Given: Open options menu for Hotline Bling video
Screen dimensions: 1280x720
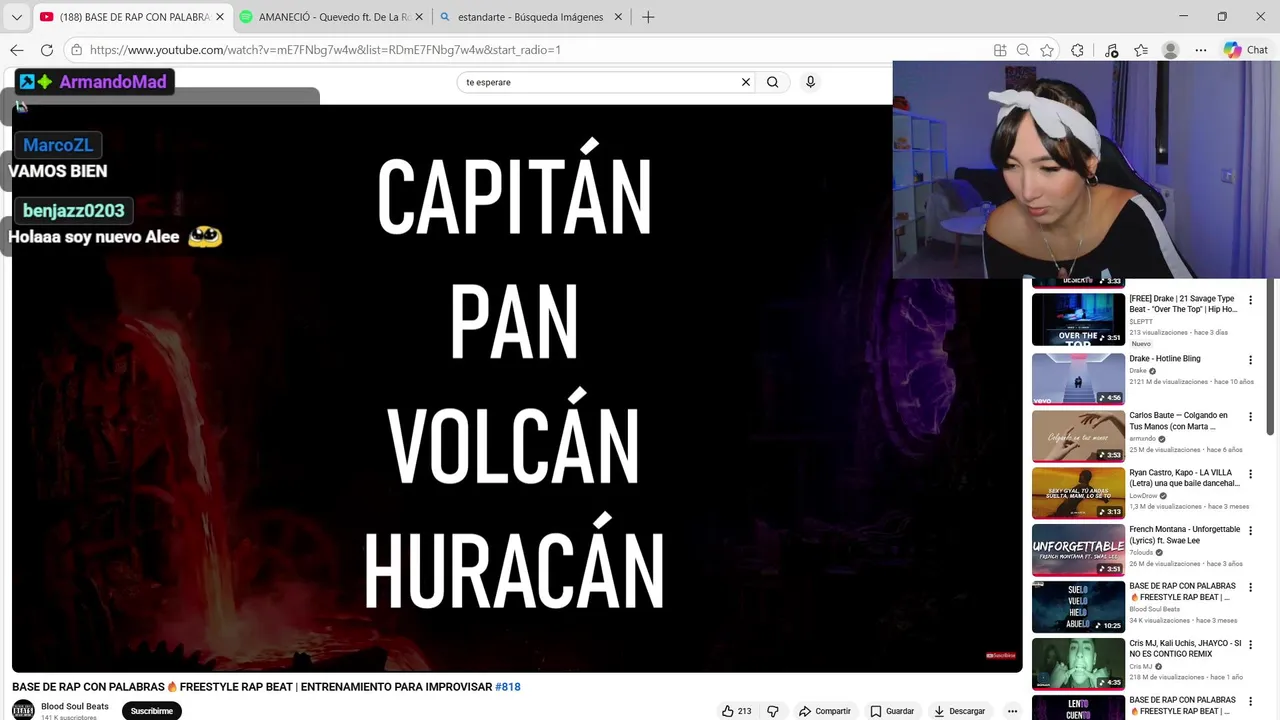Looking at the screenshot, I should [x=1250, y=360].
